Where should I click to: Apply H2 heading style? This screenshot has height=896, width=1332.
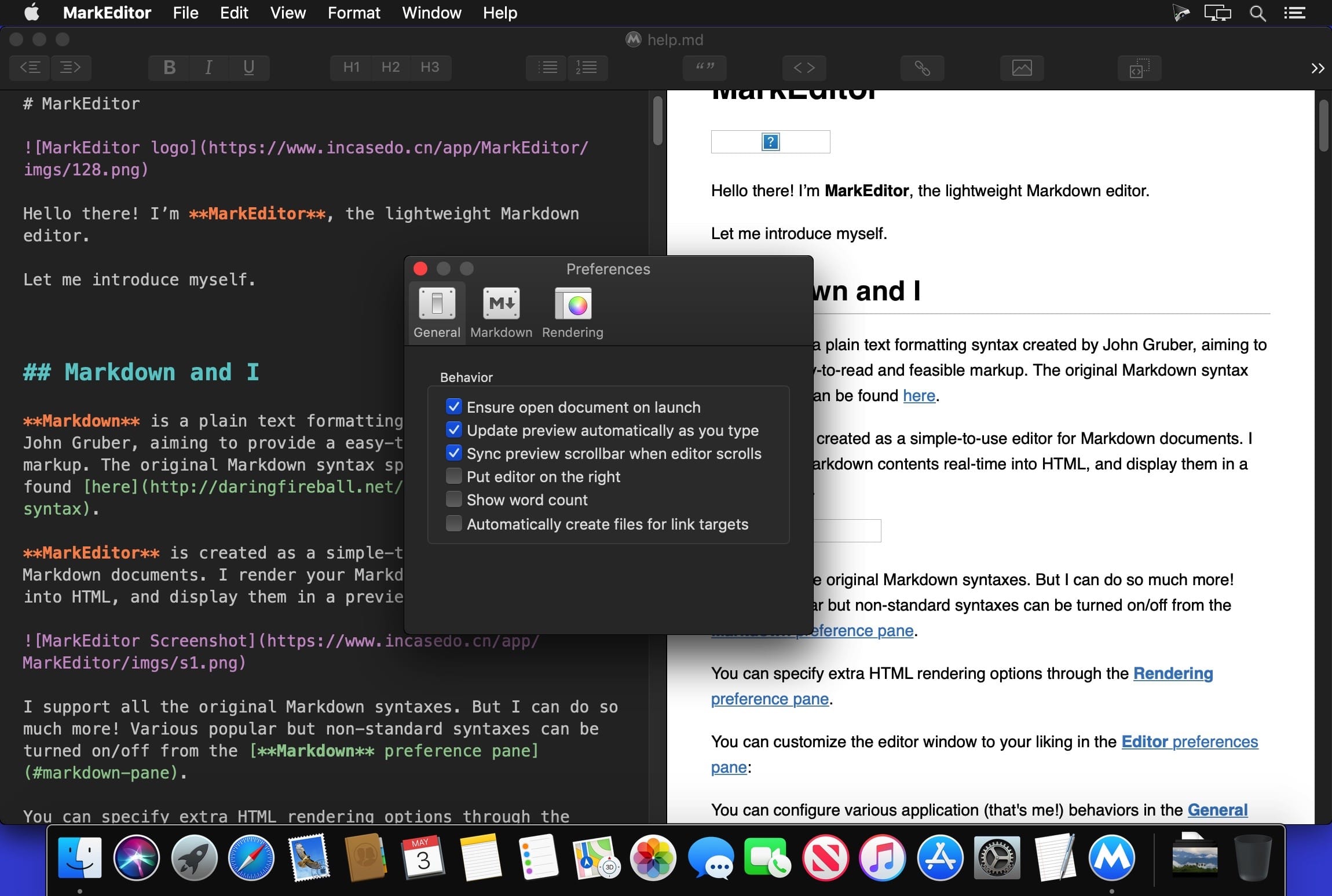pos(390,68)
